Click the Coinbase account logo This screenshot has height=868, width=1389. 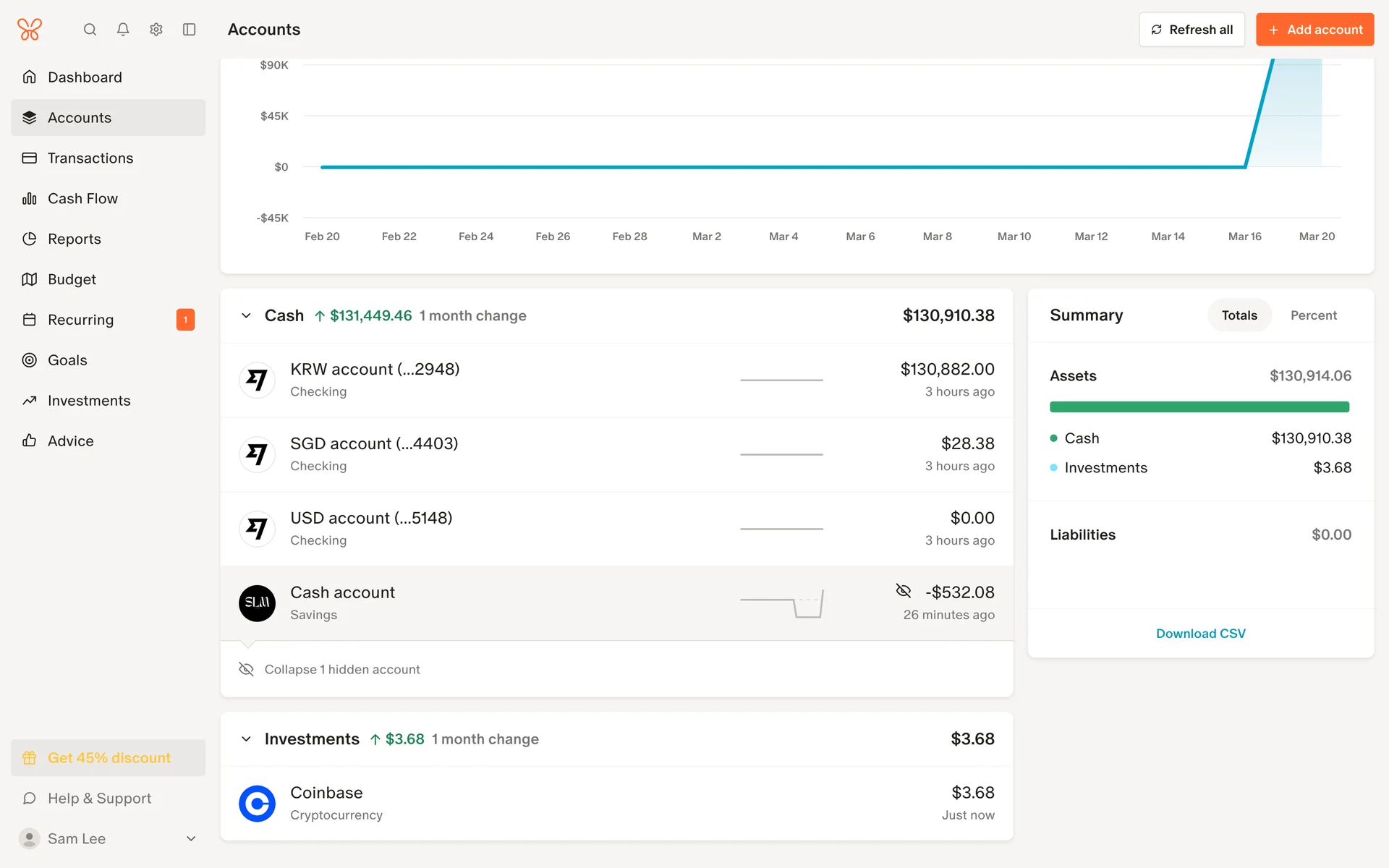coord(257,803)
